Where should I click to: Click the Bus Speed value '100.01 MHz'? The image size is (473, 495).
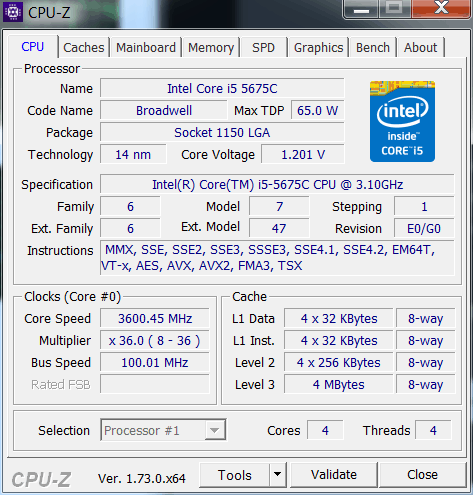(155, 363)
